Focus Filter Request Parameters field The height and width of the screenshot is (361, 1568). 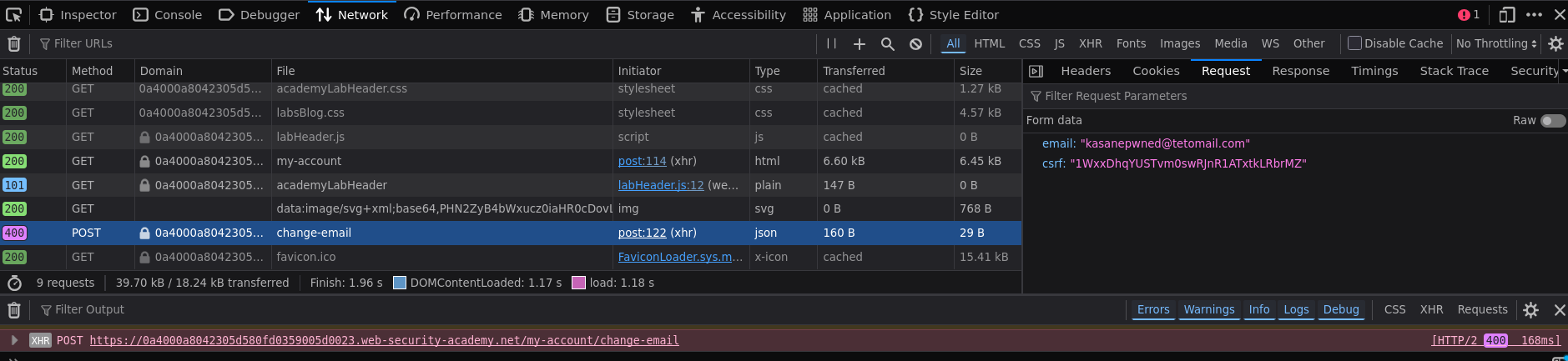click(x=1295, y=96)
